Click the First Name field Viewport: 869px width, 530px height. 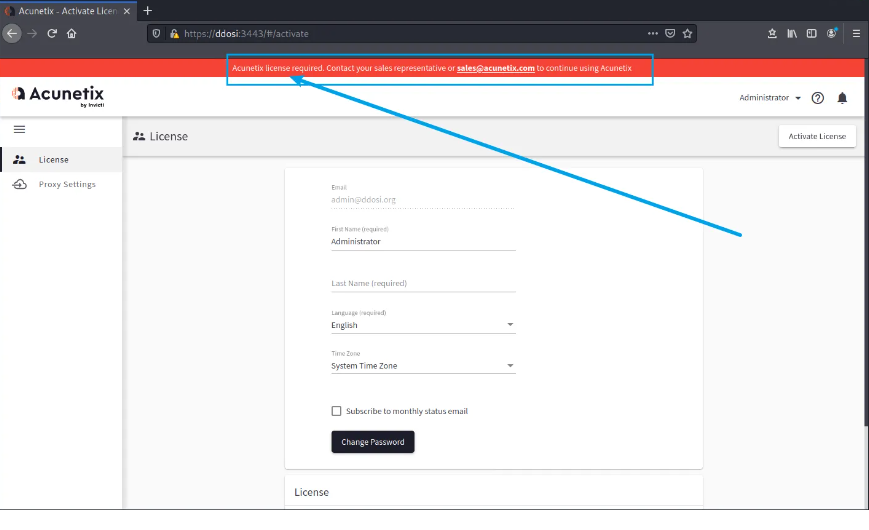[x=423, y=242]
